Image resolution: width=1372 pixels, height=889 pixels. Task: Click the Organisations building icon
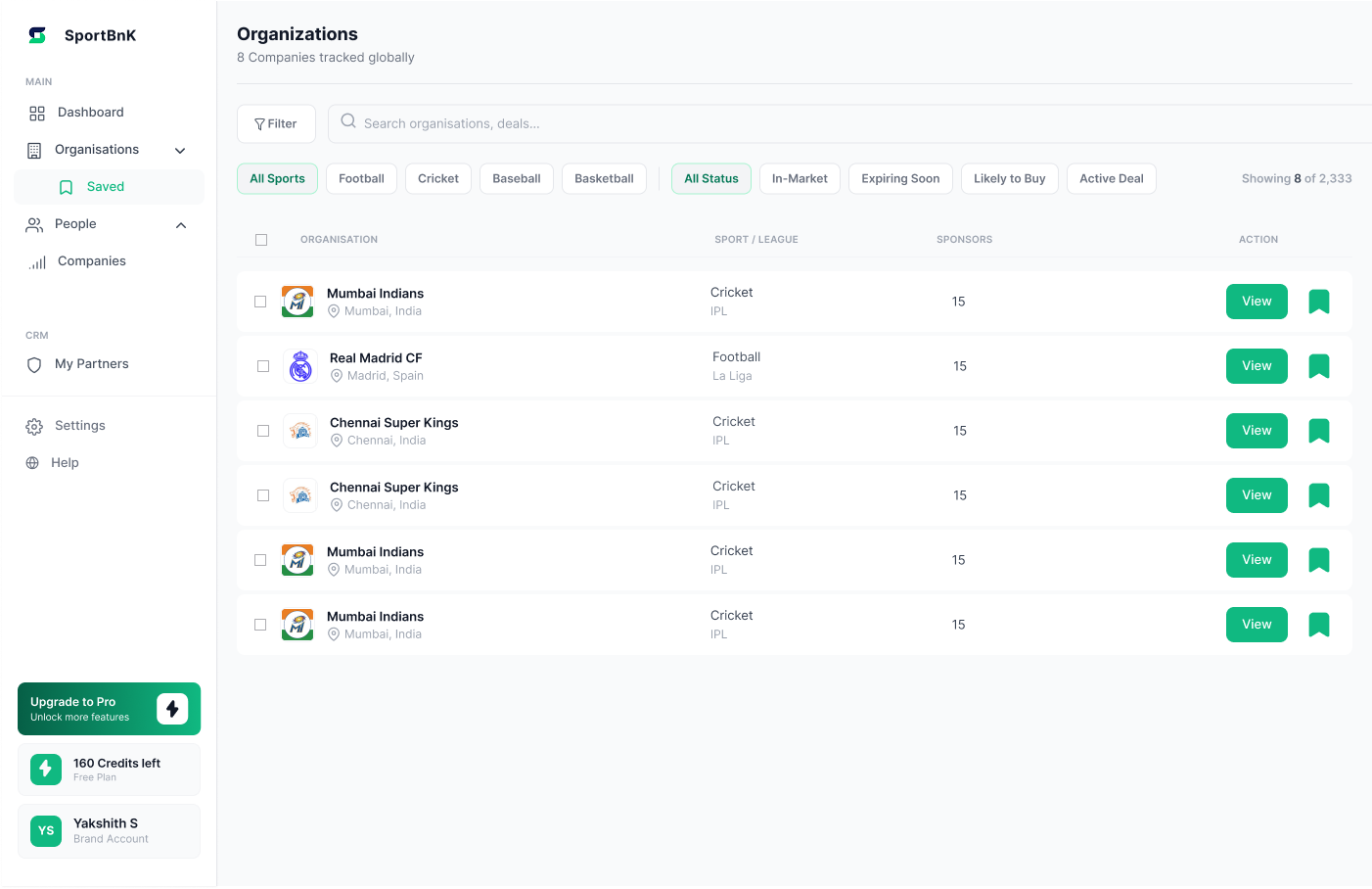(x=34, y=151)
